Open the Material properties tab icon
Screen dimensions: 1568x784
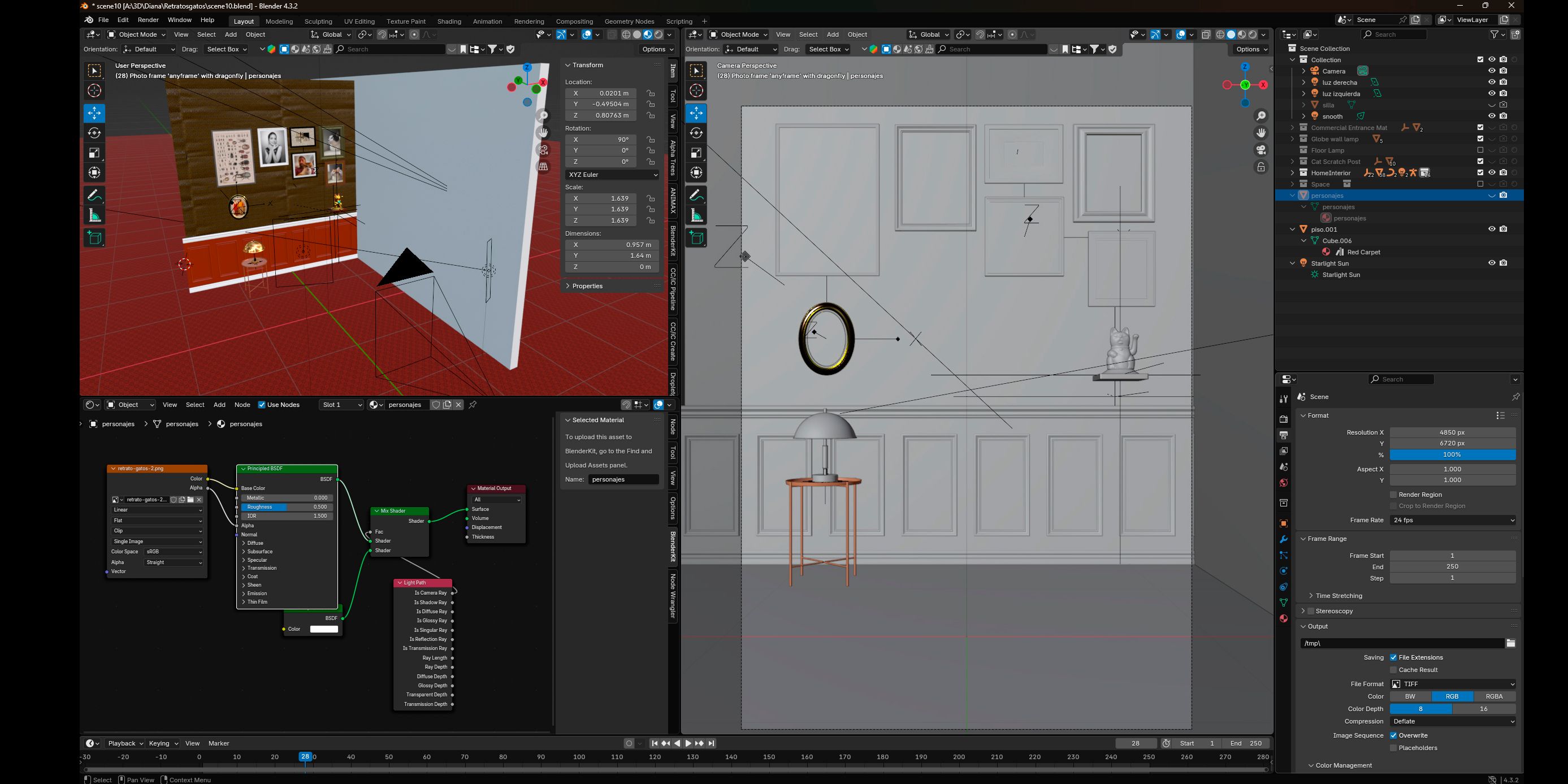point(1283,618)
